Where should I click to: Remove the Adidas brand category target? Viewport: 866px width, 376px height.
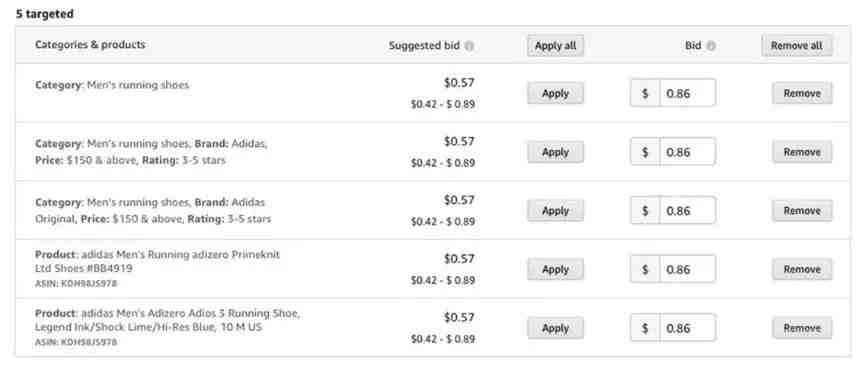(x=802, y=152)
